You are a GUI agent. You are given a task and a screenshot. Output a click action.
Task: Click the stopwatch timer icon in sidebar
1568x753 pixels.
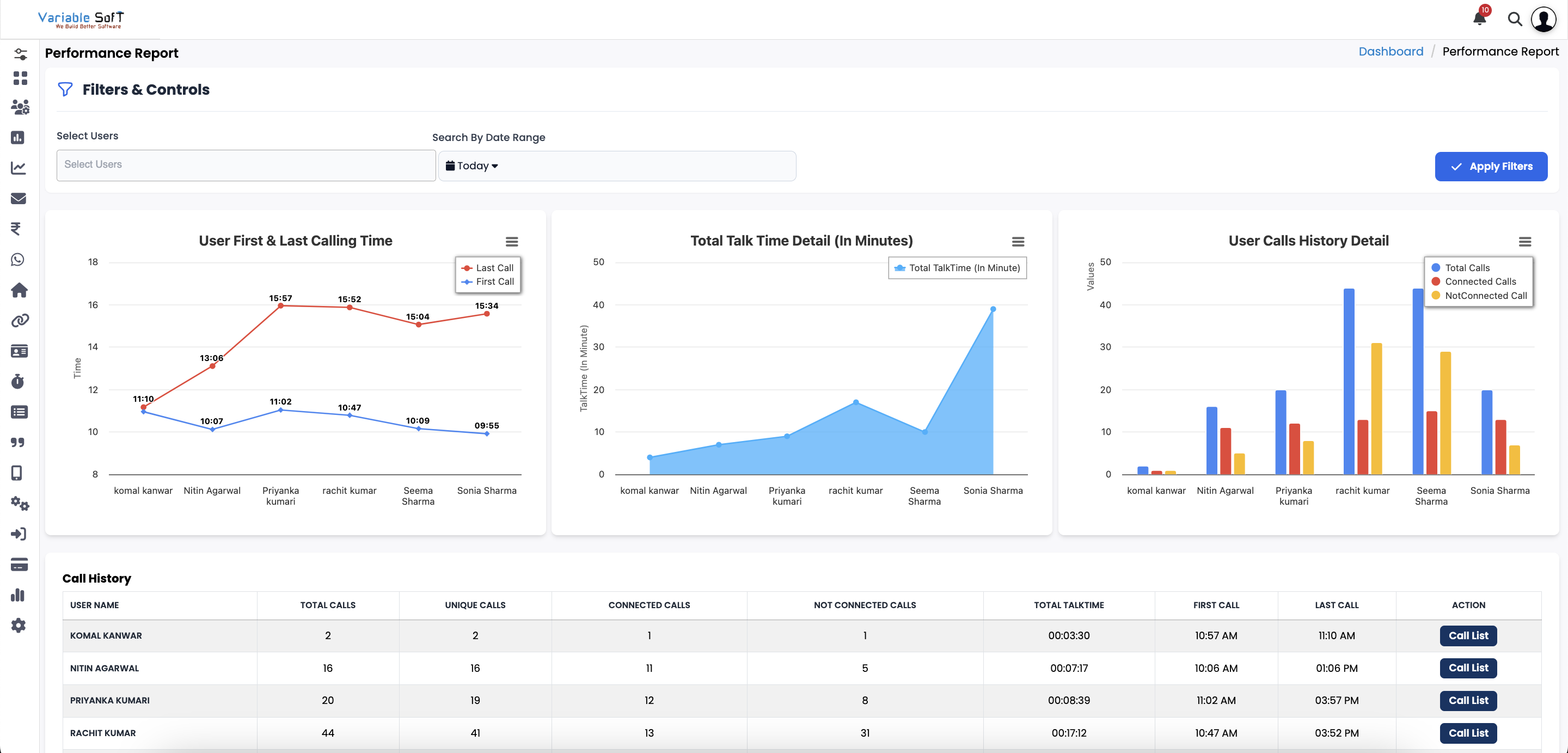tap(19, 382)
